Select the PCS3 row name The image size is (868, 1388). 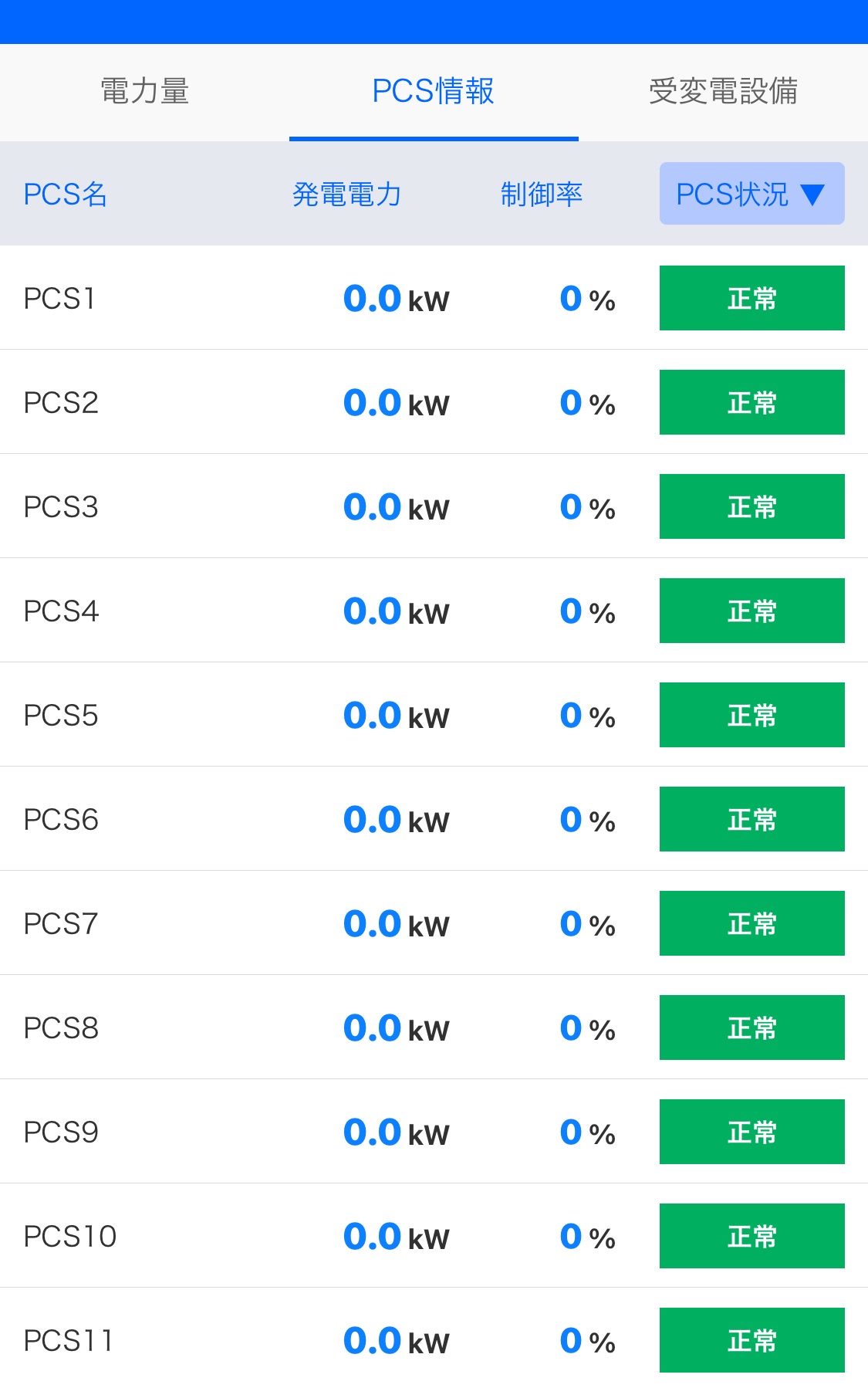61,507
